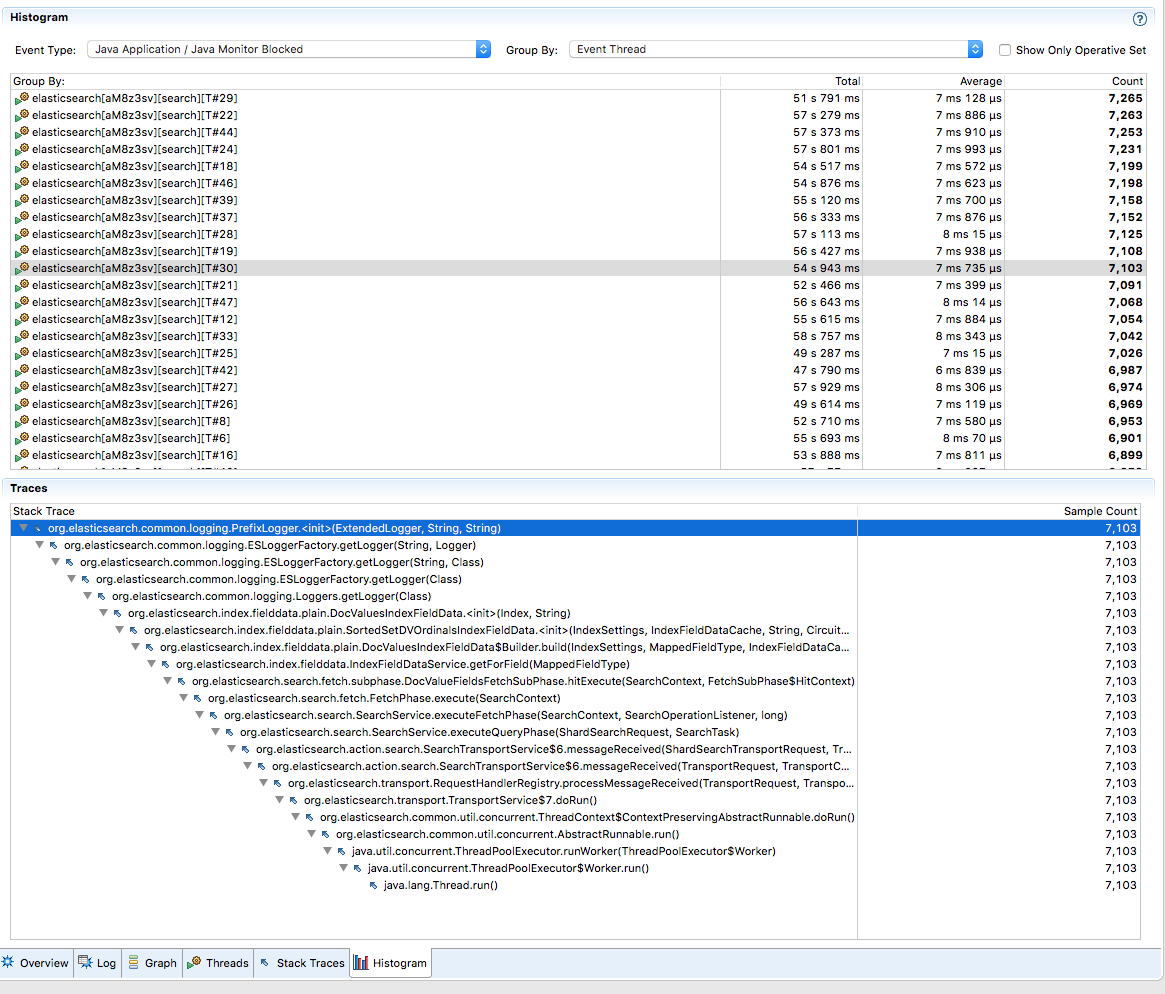The height and width of the screenshot is (994, 1165).
Task: Collapse DocValuesIndexFieldData.<init> node
Action: tap(103, 613)
